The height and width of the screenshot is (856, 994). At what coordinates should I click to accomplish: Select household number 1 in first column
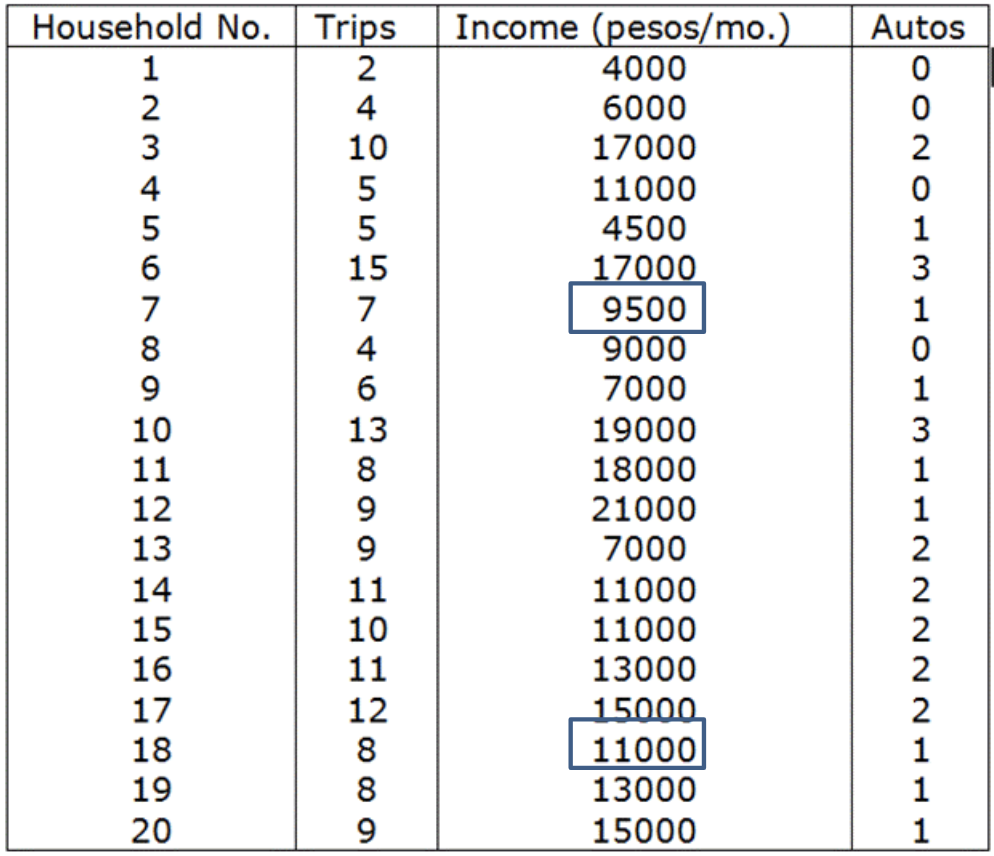tap(151, 68)
